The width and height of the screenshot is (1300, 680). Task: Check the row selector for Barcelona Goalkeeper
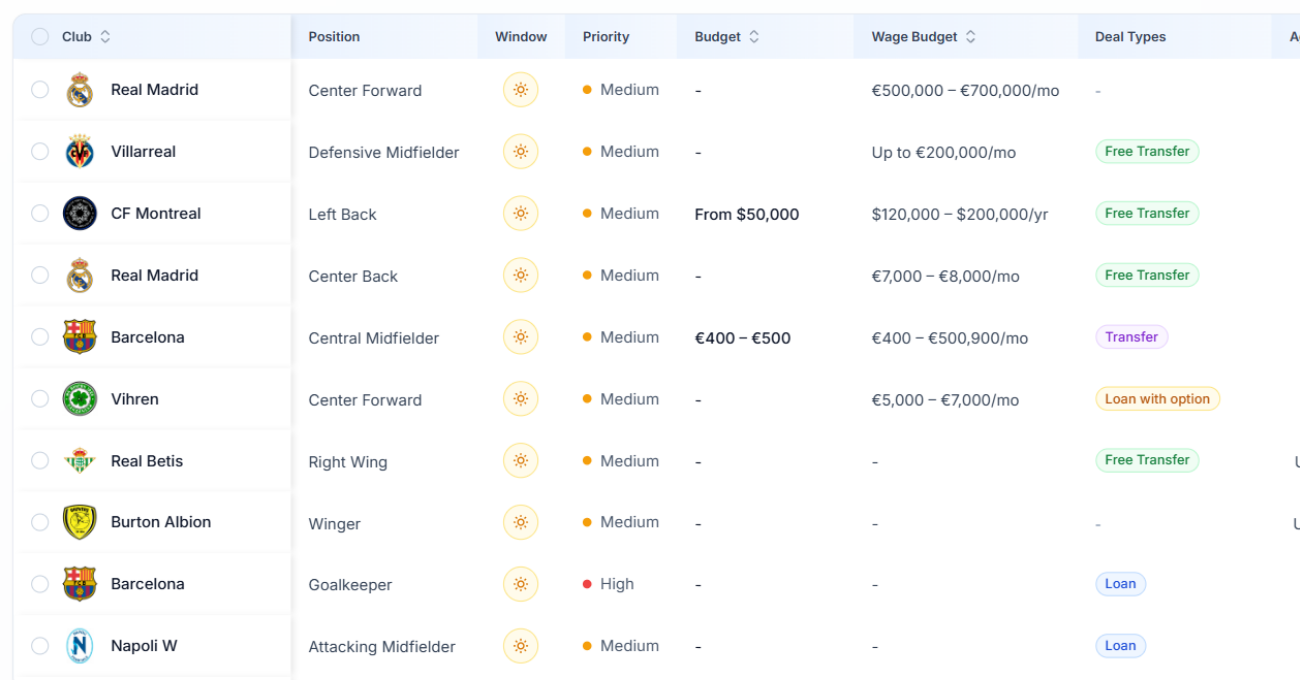pyautogui.click(x=40, y=584)
